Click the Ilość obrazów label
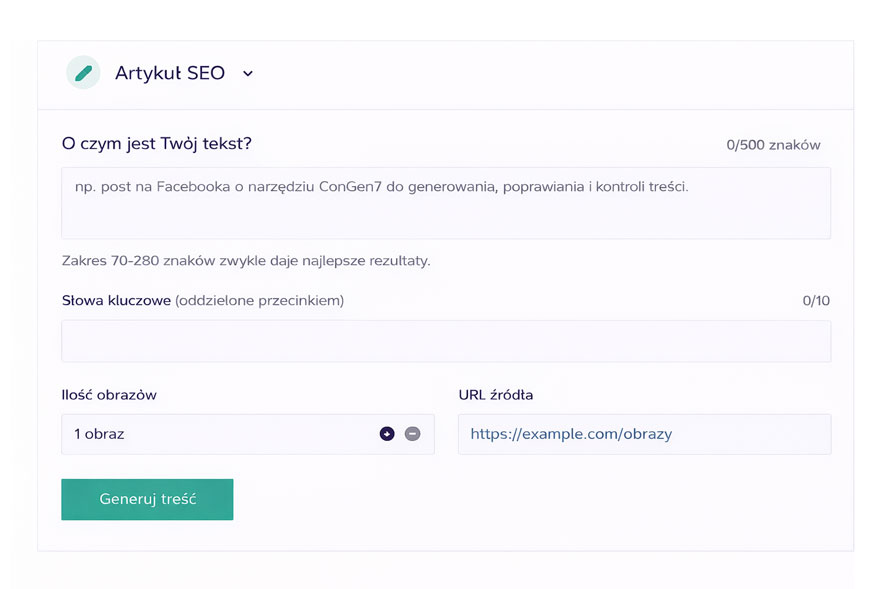This screenshot has height=589, width=890. tap(109, 395)
